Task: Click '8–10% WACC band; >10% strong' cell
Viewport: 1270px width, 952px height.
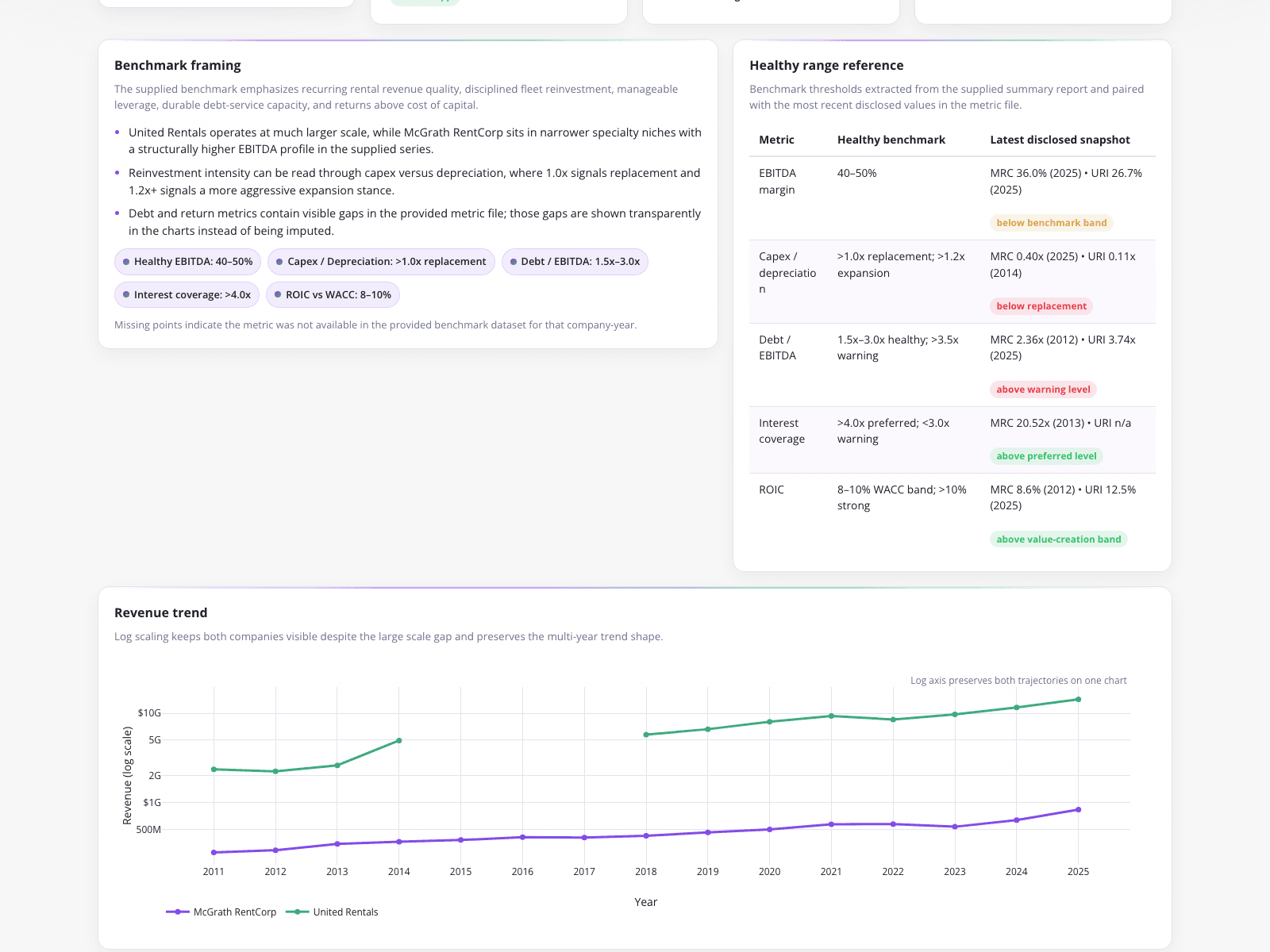Action: tap(902, 497)
